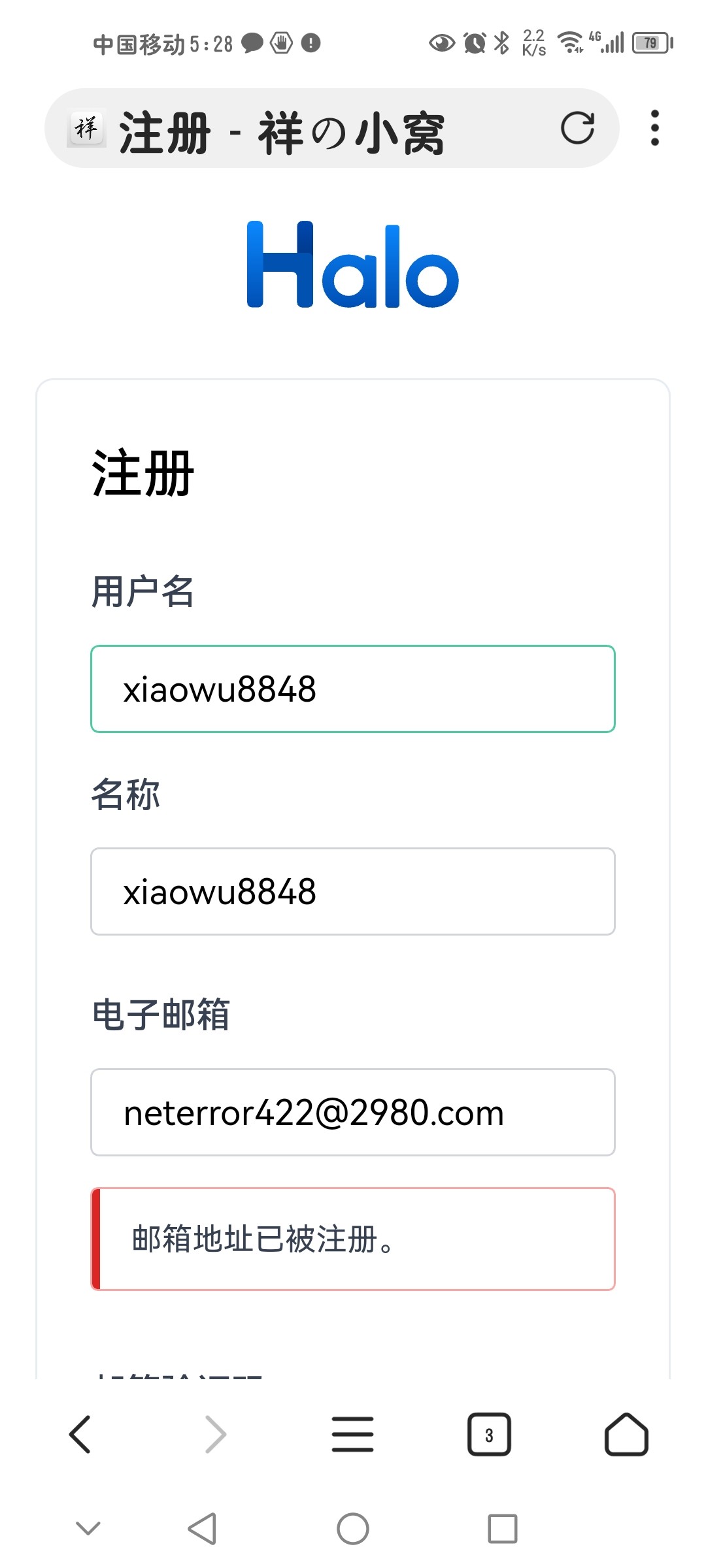
Task: Go back using the browser back arrow
Action: tap(80, 1435)
